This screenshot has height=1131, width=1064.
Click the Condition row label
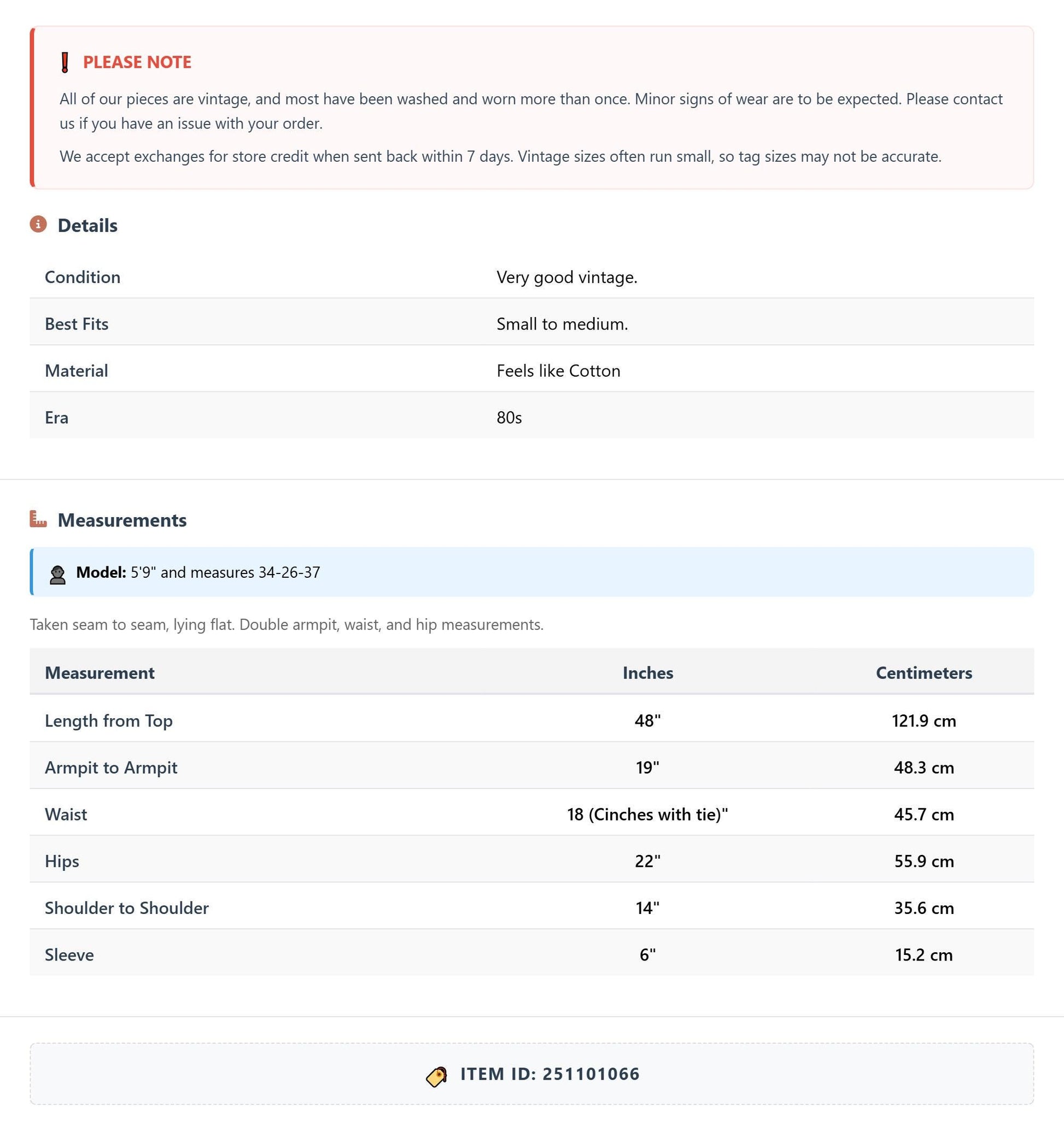[83, 277]
